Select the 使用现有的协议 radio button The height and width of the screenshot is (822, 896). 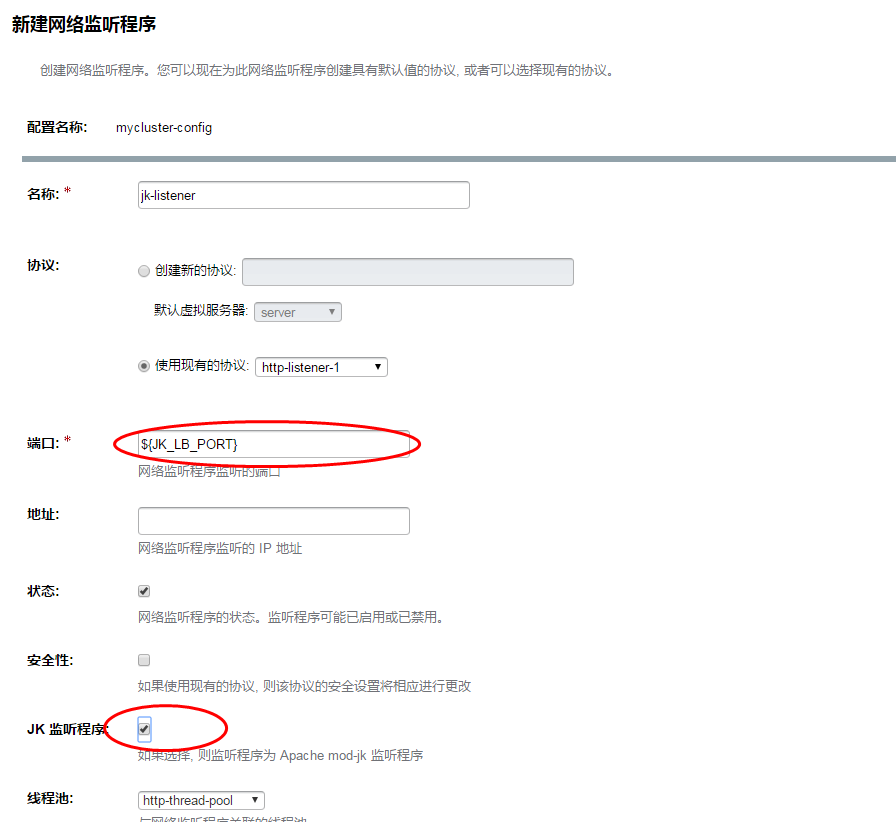144,366
